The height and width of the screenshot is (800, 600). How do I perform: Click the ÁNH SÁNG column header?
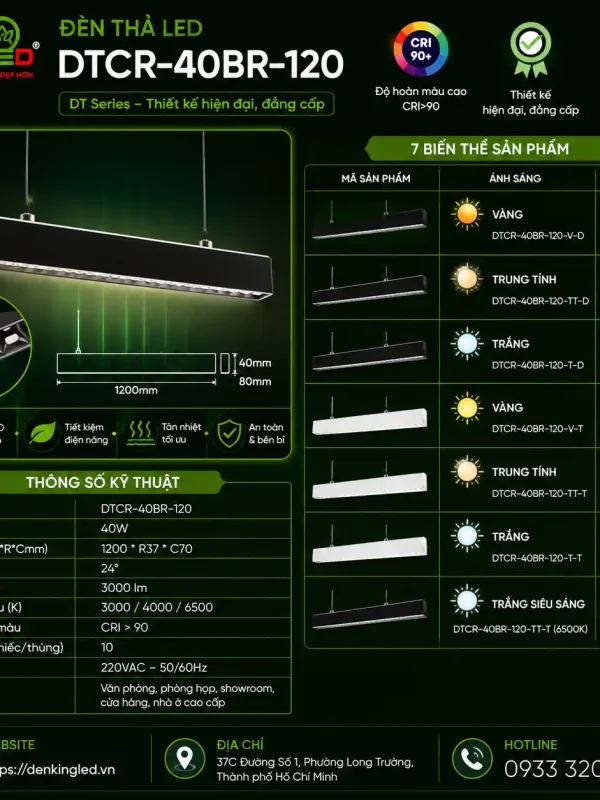[515, 178]
